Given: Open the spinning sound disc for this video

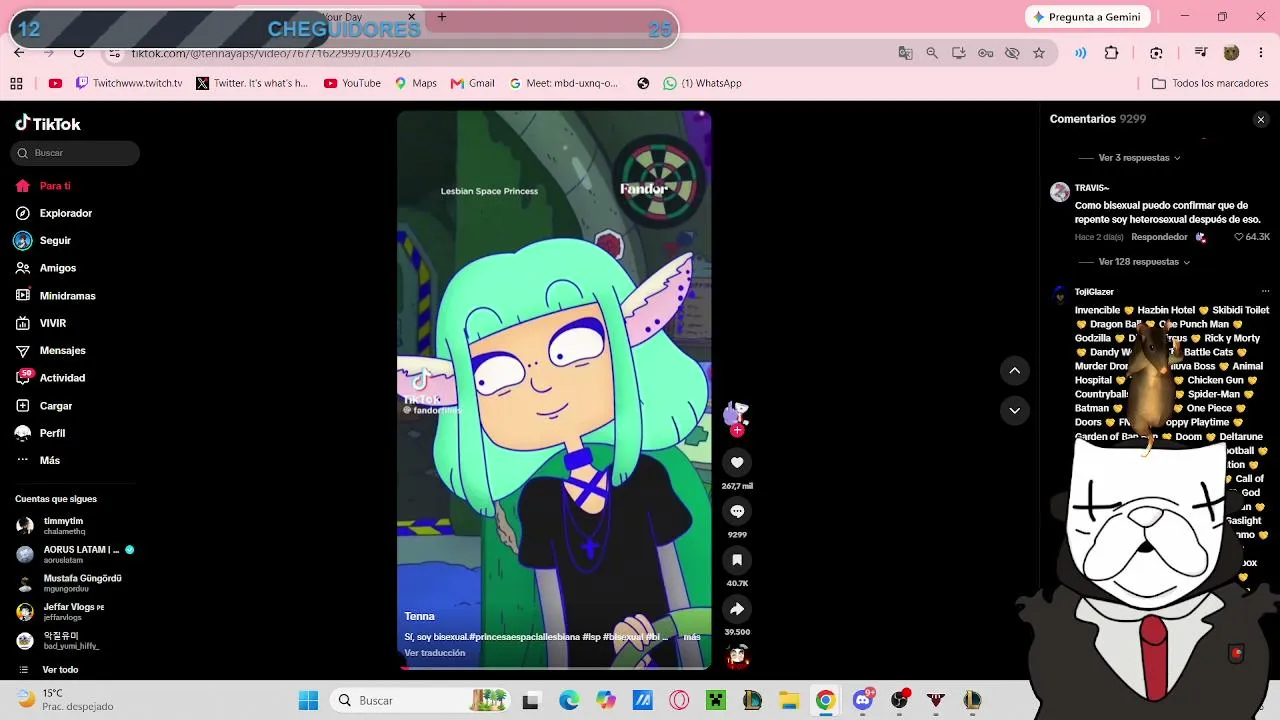Looking at the screenshot, I should [x=738, y=656].
